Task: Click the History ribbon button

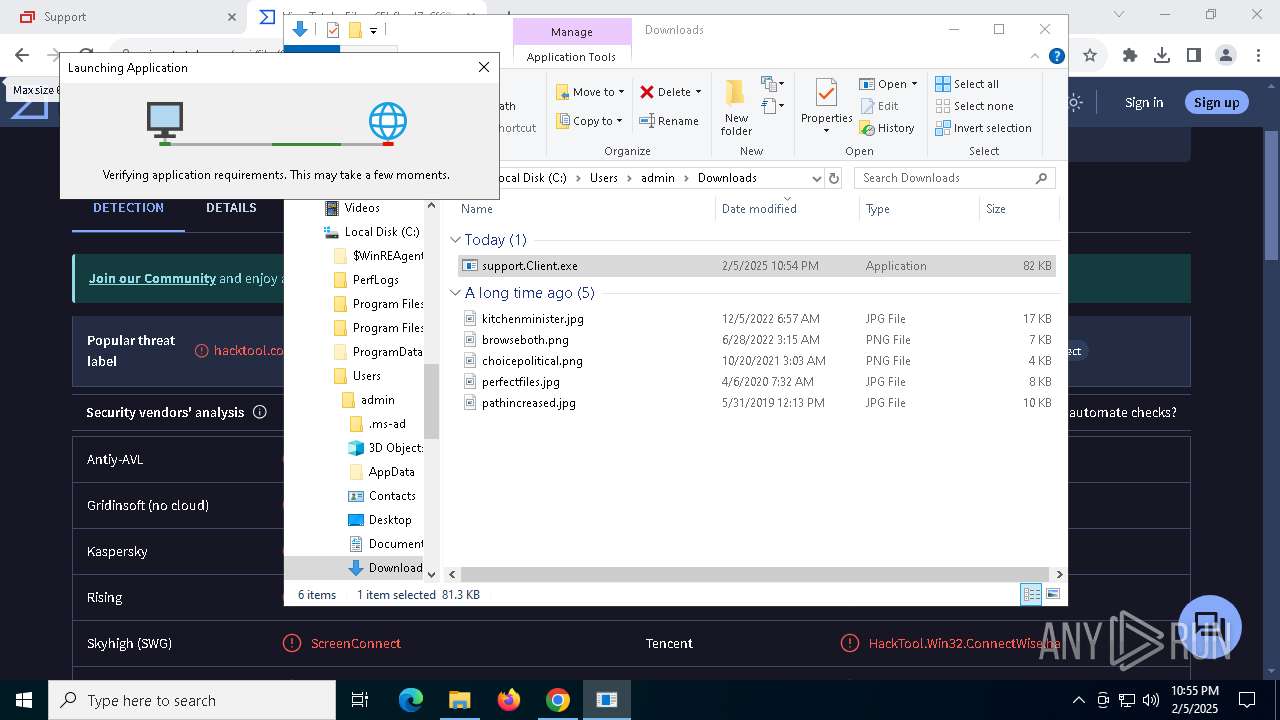Action: click(x=888, y=128)
